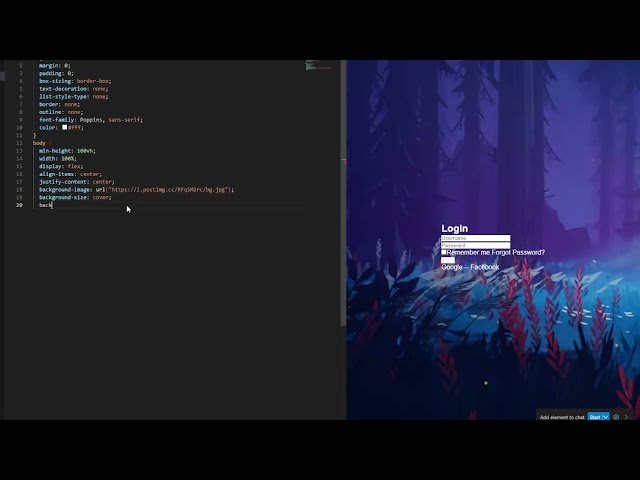Click the "Remember me" label text

(468, 252)
